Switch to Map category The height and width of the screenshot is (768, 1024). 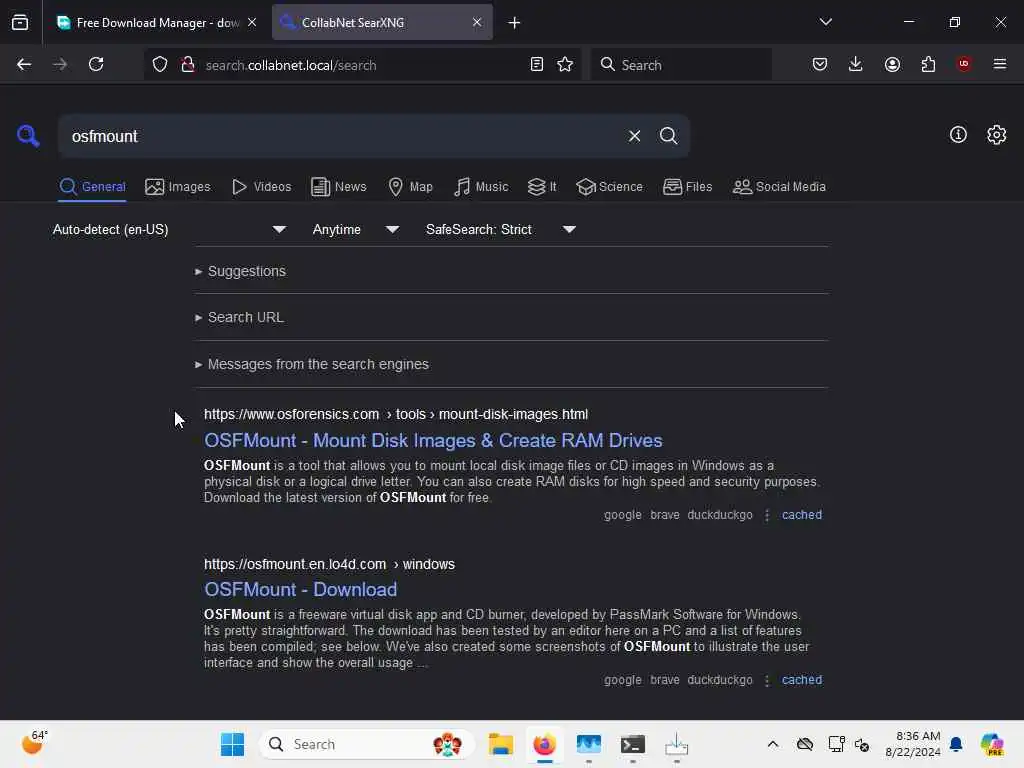tap(410, 187)
